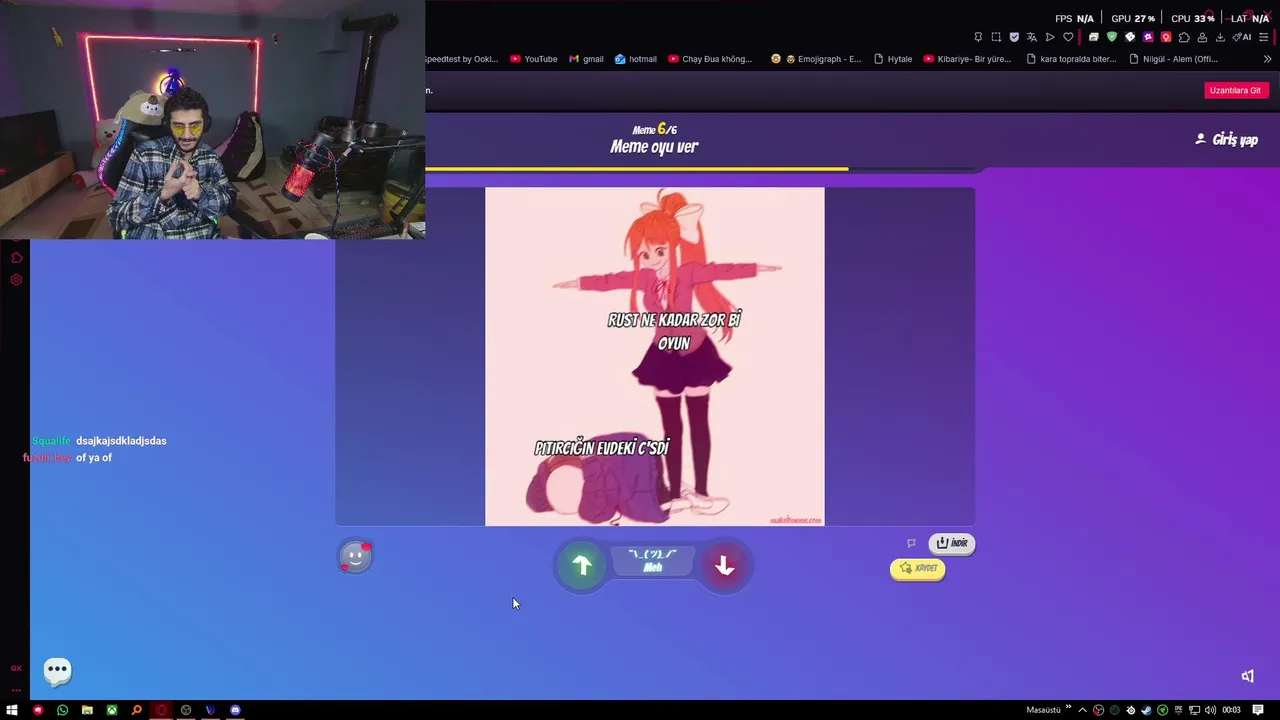1280x720 pixels.
Task: Open the Hytale bookmark
Action: [893, 59]
